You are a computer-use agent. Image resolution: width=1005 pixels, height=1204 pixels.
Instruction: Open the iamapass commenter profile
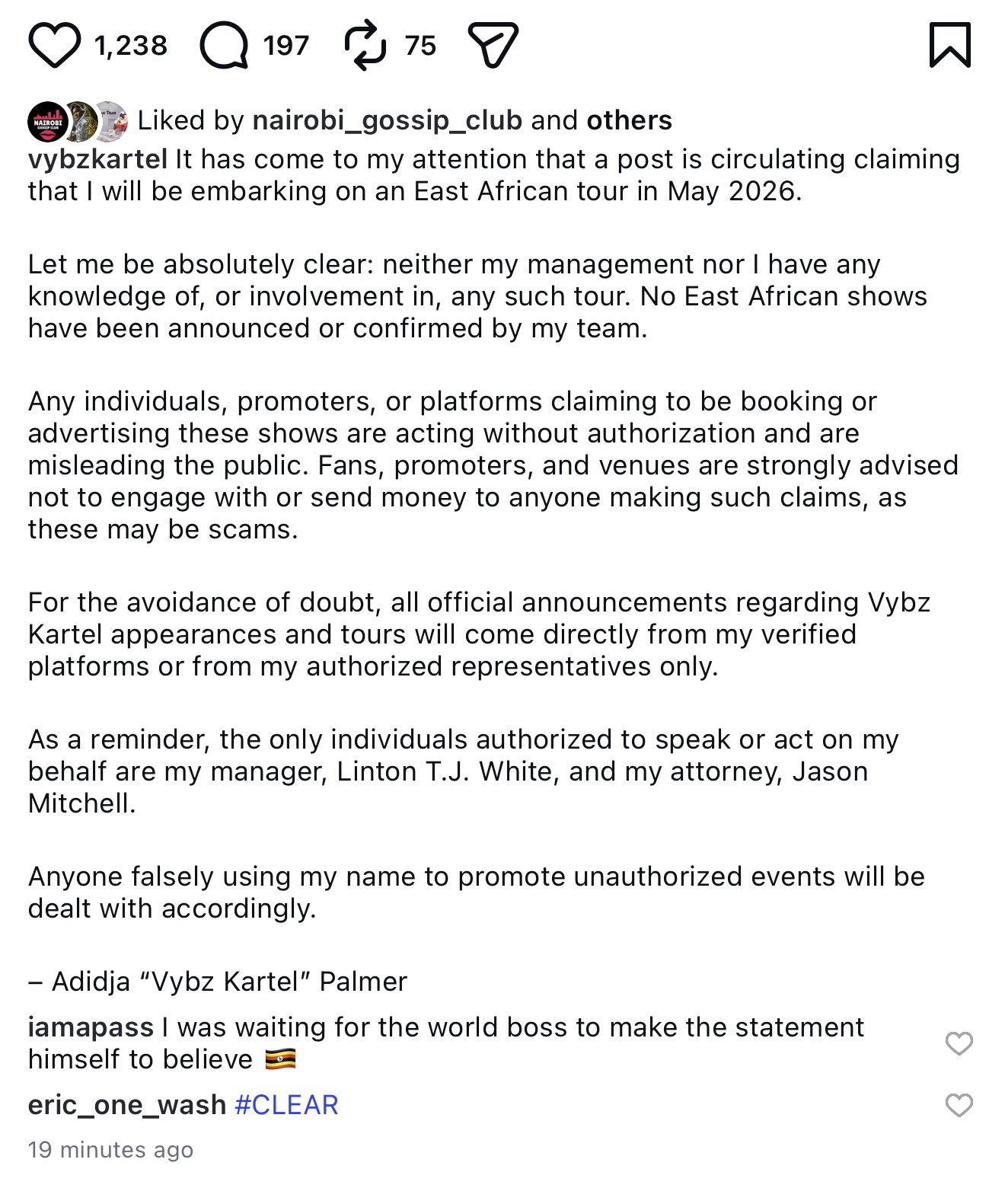(91, 1027)
